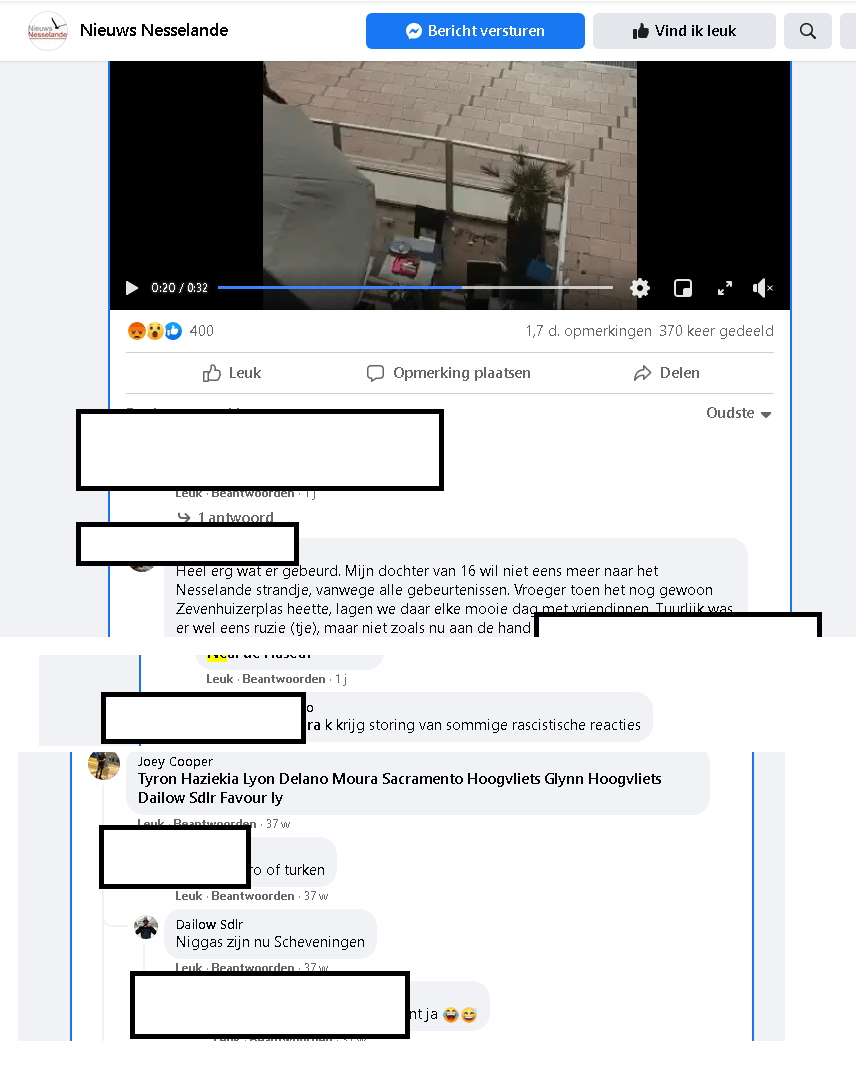The width and height of the screenshot is (856, 1082).
Task: Expand video to fullscreen
Action: coord(724,288)
